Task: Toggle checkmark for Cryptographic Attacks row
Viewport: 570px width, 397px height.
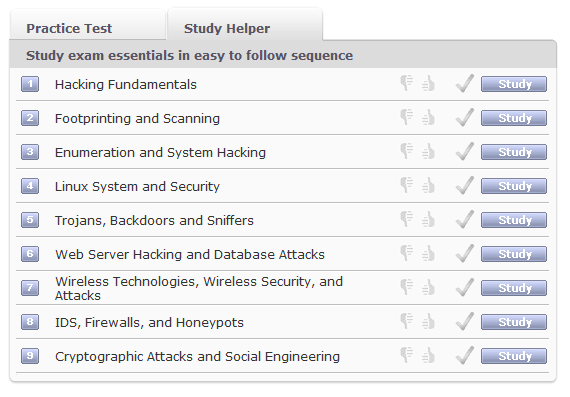Action: 465,355
